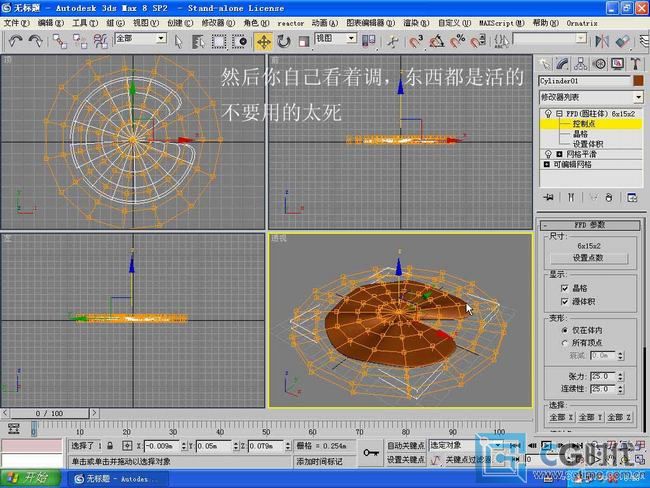Toggle absolute/offset transform type-in icon
The width and height of the screenshot is (650, 488).
(127, 446)
